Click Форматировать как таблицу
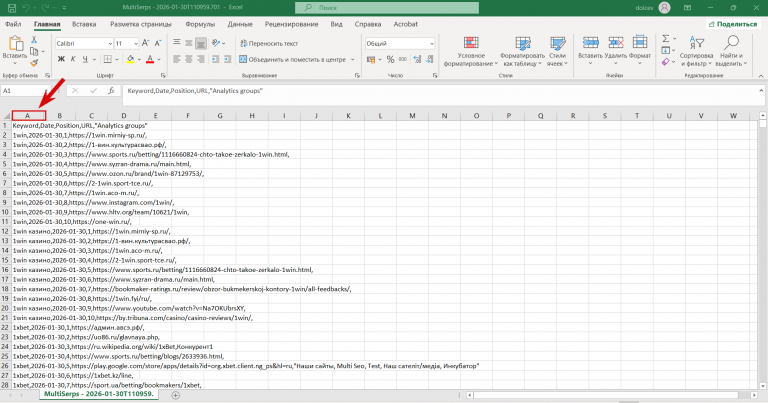The height and width of the screenshot is (403, 768). (x=522, y=51)
